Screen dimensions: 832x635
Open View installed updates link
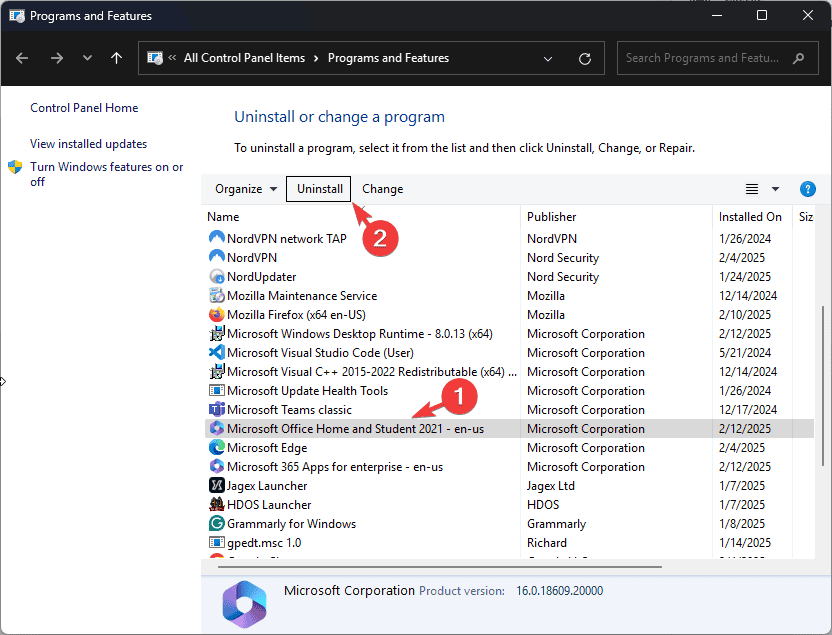click(88, 144)
